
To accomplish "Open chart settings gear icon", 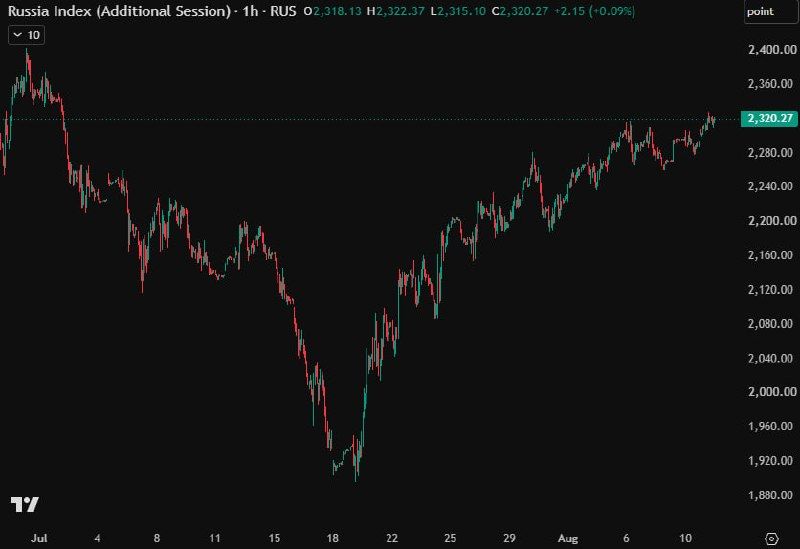I will point(771,538).
